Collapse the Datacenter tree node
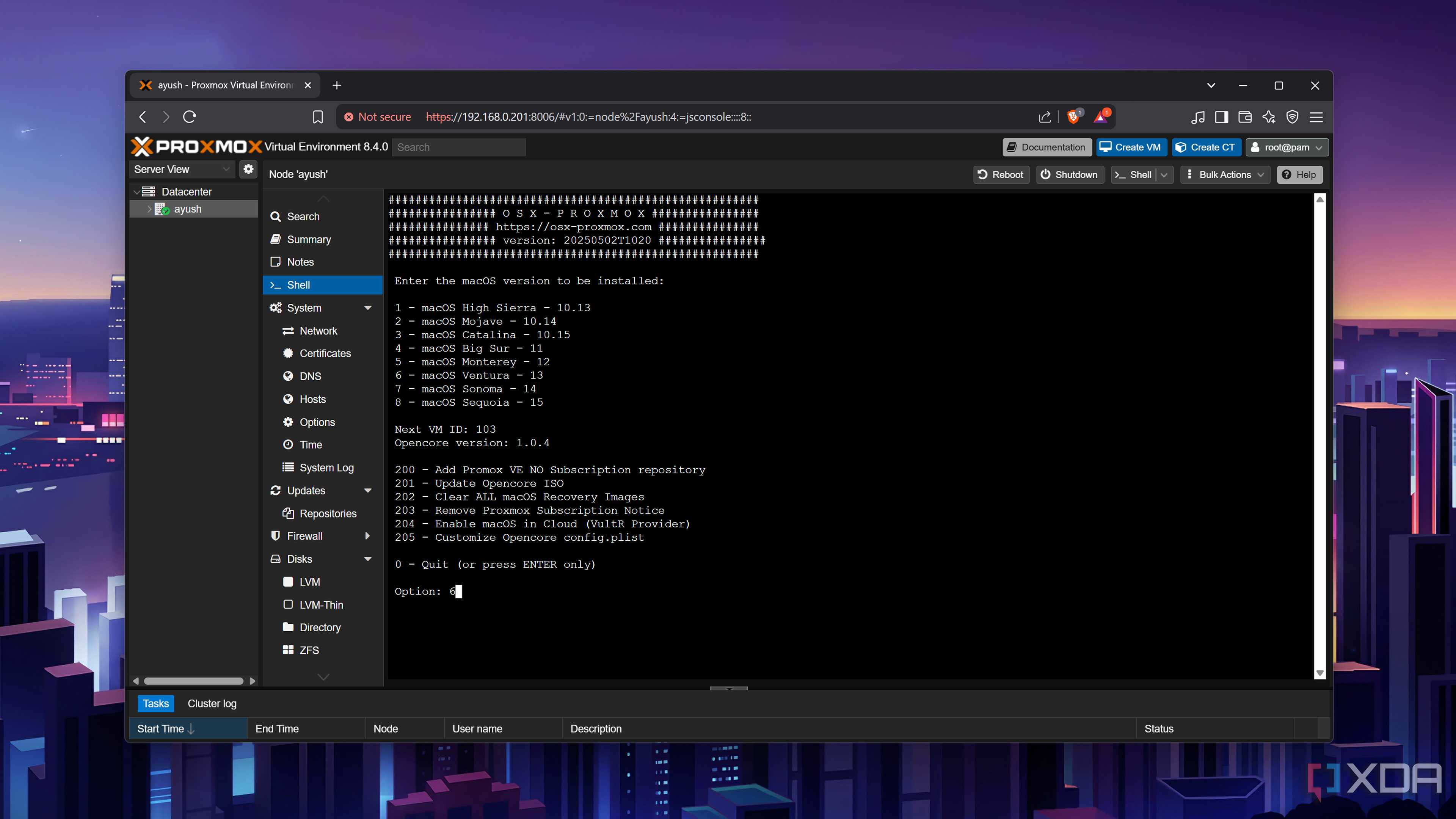 coord(137,192)
